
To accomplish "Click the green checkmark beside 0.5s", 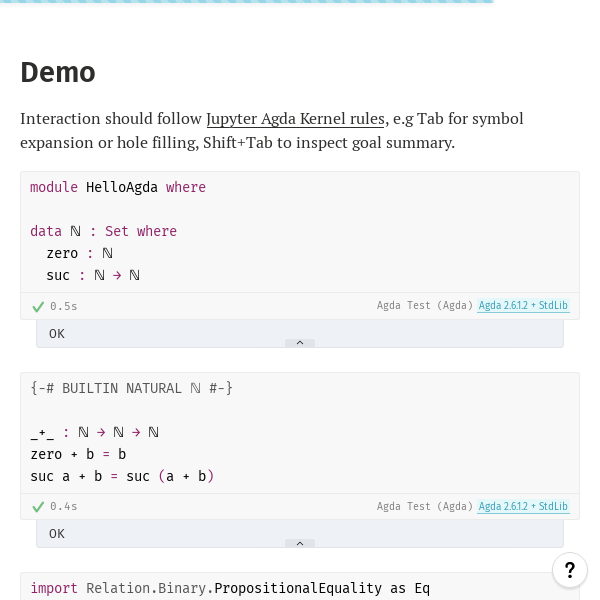I will click(38, 307).
